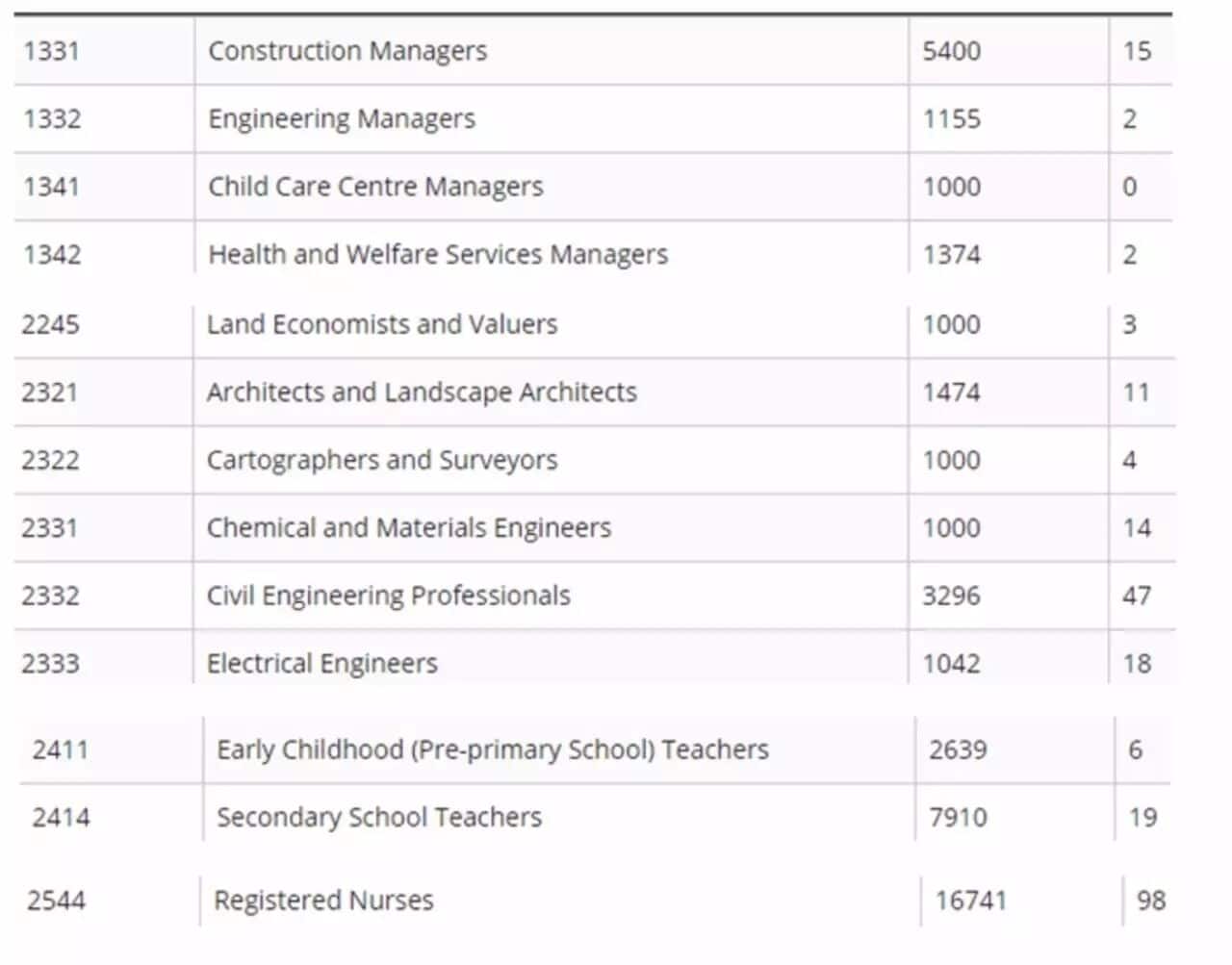
Task: Select ceiling value 3296
Action: pos(952,597)
